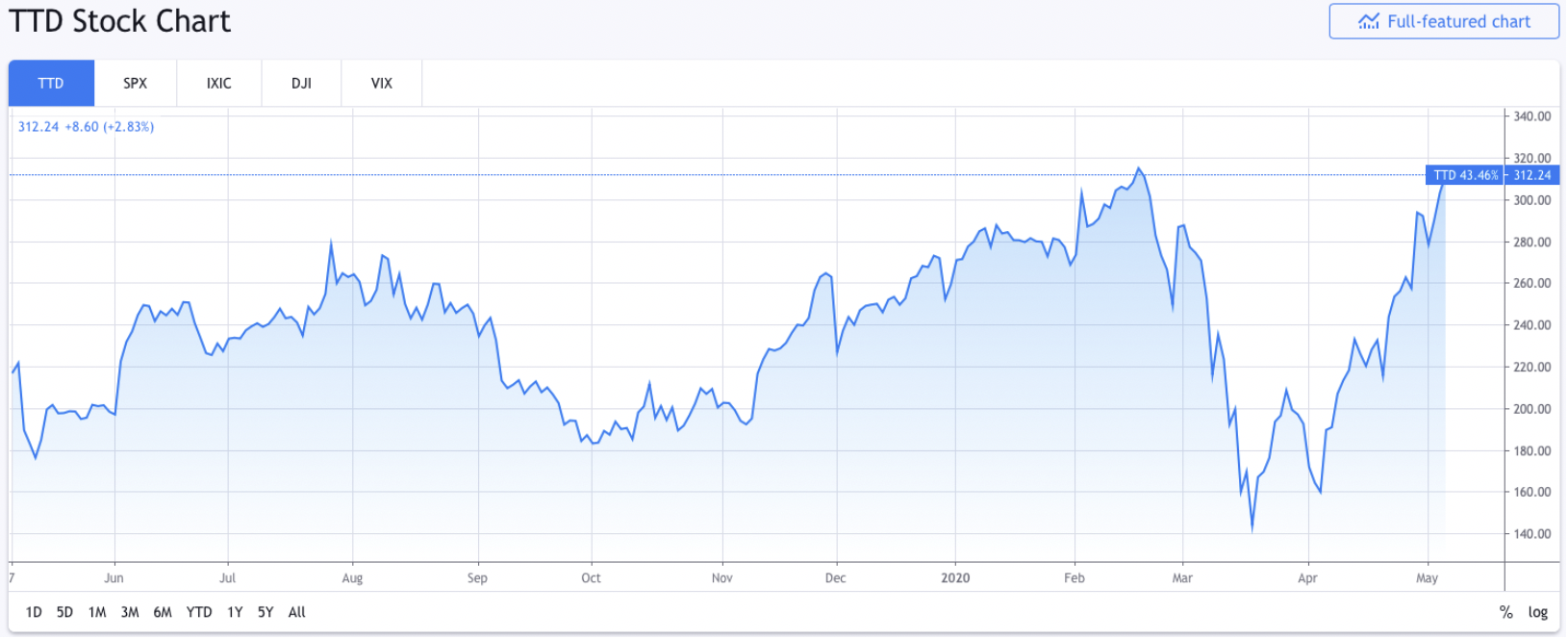Click the May time axis label
The height and width of the screenshot is (639, 1568).
1428,578
